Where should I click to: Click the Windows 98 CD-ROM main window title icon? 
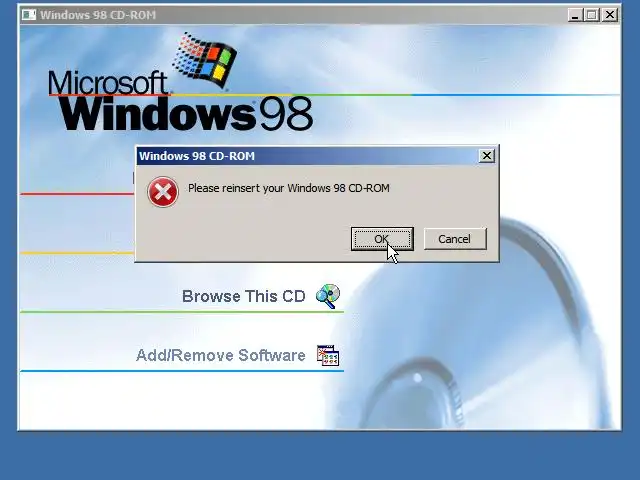pyautogui.click(x=29, y=15)
